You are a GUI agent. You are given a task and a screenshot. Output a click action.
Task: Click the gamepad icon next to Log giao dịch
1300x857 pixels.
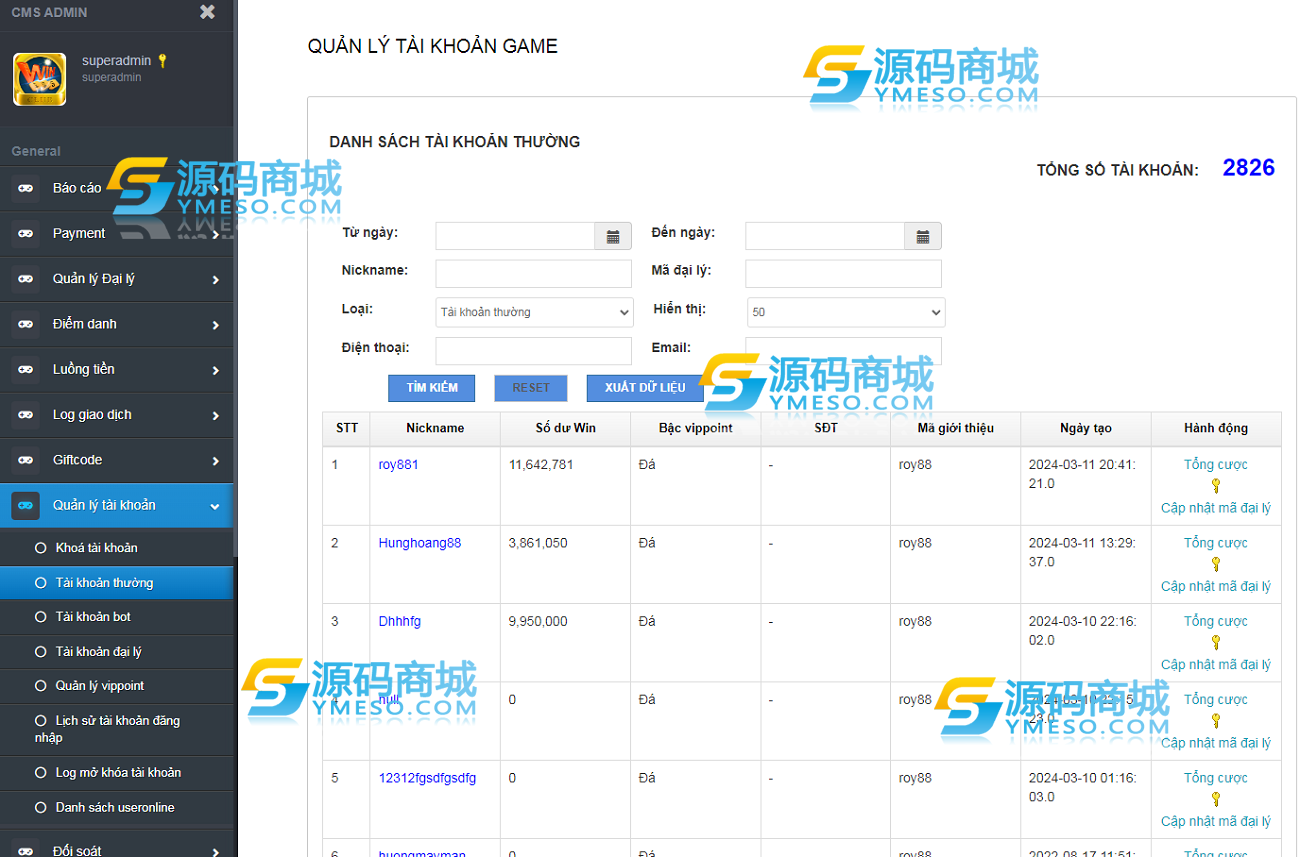[x=26, y=415]
